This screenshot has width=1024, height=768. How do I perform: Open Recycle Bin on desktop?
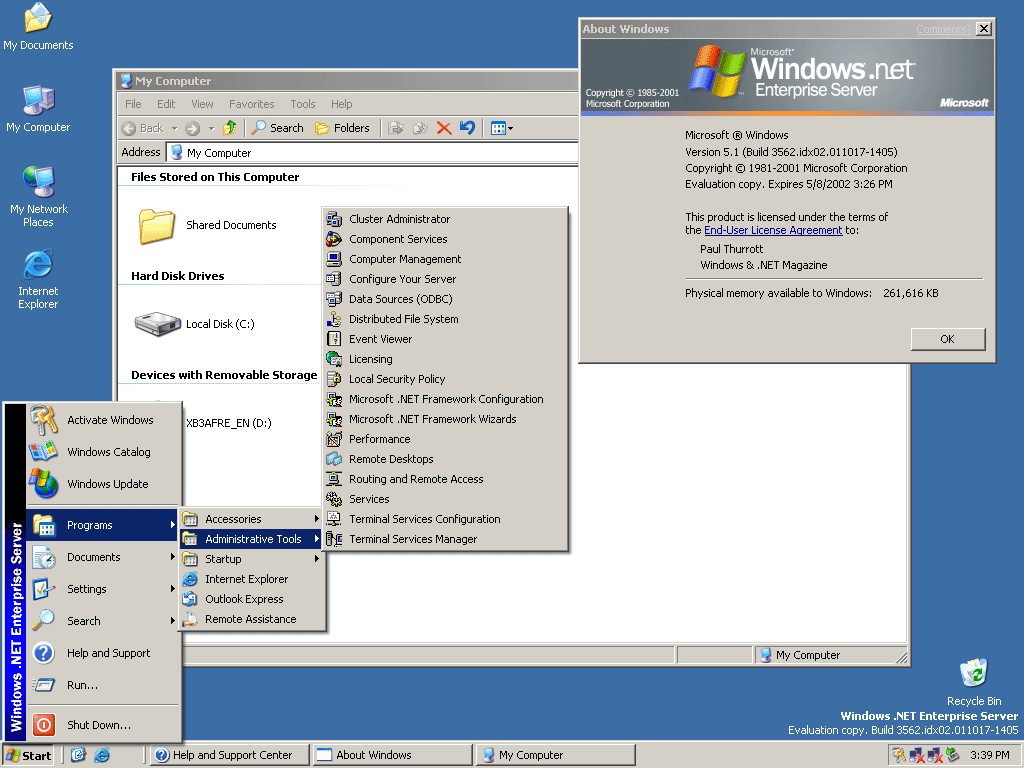tap(974, 682)
